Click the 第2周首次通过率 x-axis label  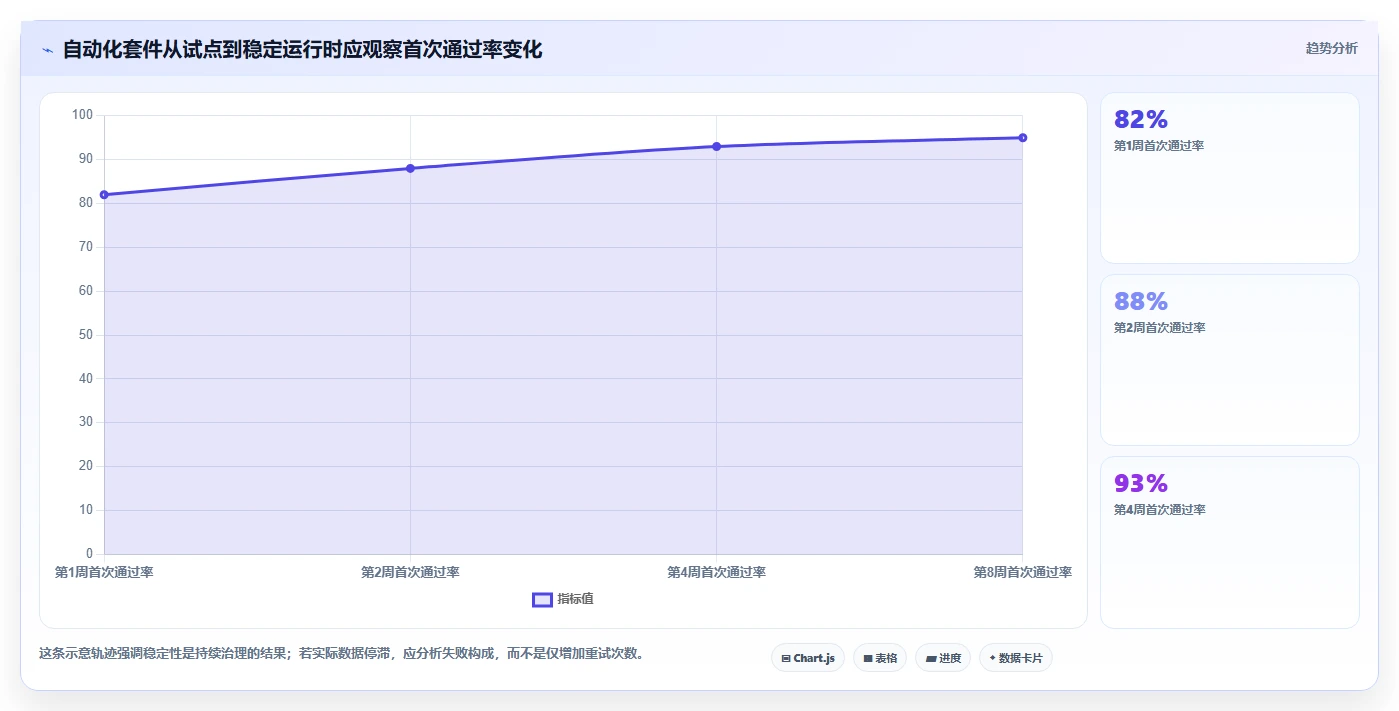click(x=410, y=572)
